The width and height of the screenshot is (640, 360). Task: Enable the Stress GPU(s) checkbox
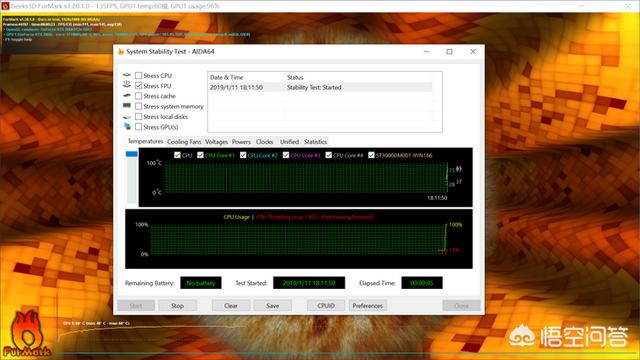pos(139,127)
